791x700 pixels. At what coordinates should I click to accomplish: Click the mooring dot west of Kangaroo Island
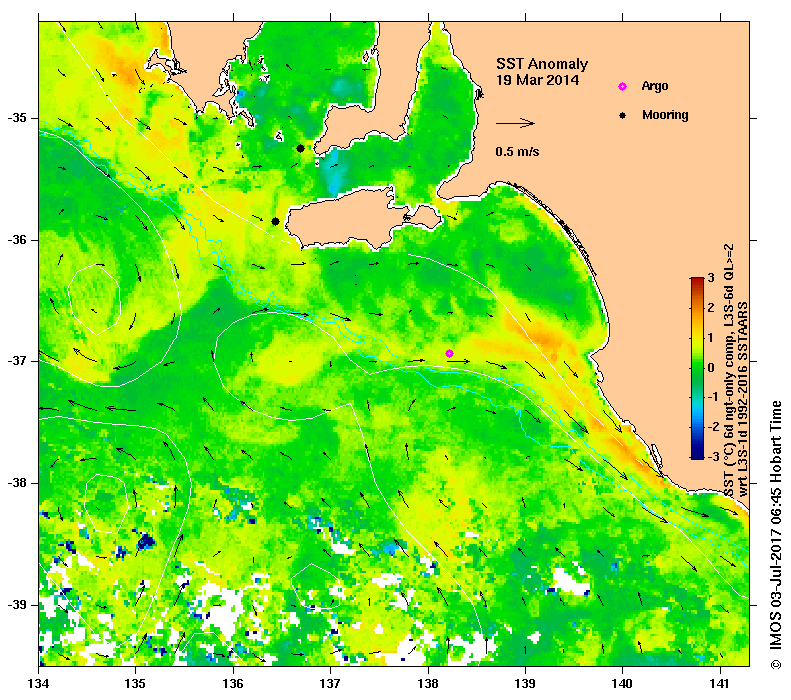click(x=275, y=221)
